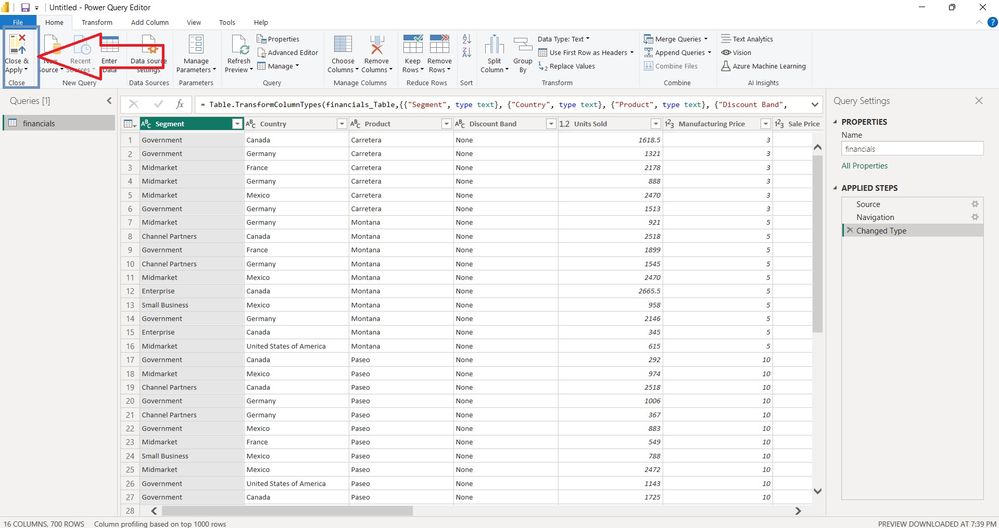Switch to the Help tab
Image resolution: width=999 pixels, height=528 pixels.
coord(261,22)
